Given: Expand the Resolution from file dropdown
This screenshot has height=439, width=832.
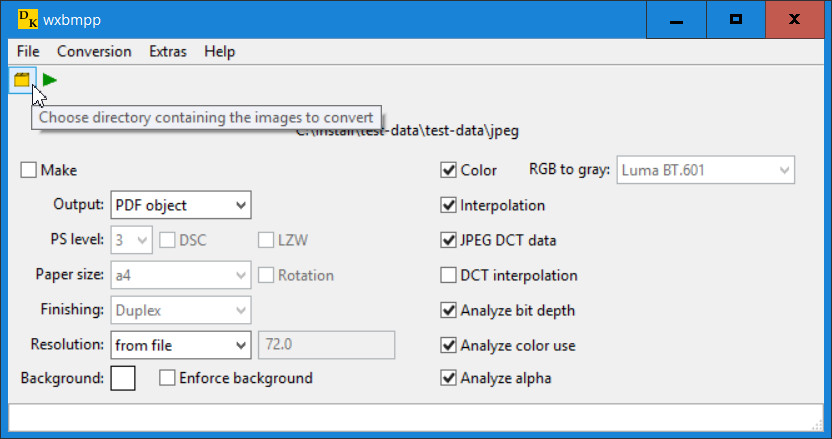Looking at the screenshot, I should (x=180, y=345).
